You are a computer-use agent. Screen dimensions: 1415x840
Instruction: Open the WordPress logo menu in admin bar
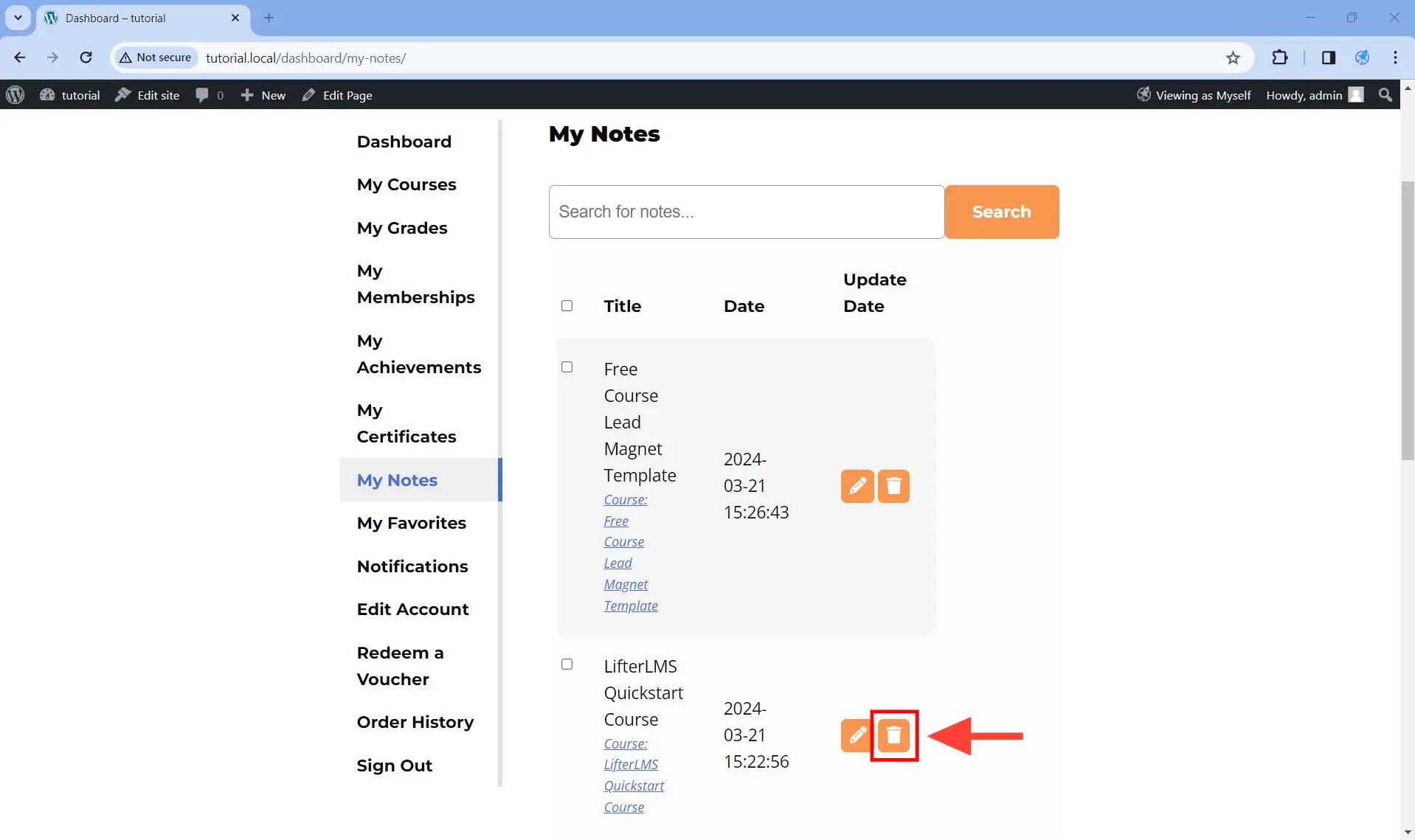click(15, 95)
